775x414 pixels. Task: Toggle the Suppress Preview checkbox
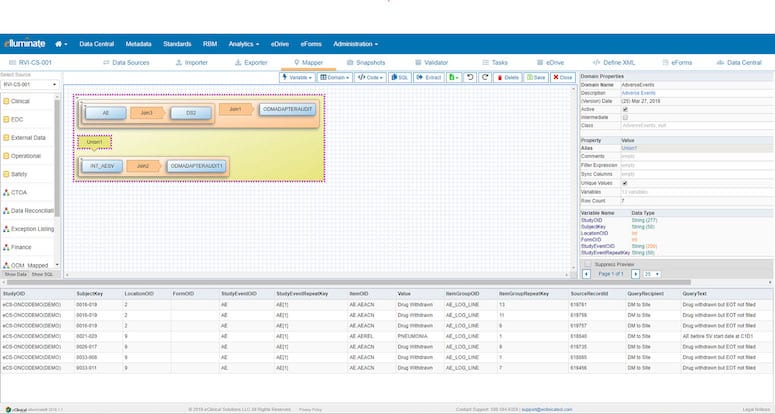(588, 265)
